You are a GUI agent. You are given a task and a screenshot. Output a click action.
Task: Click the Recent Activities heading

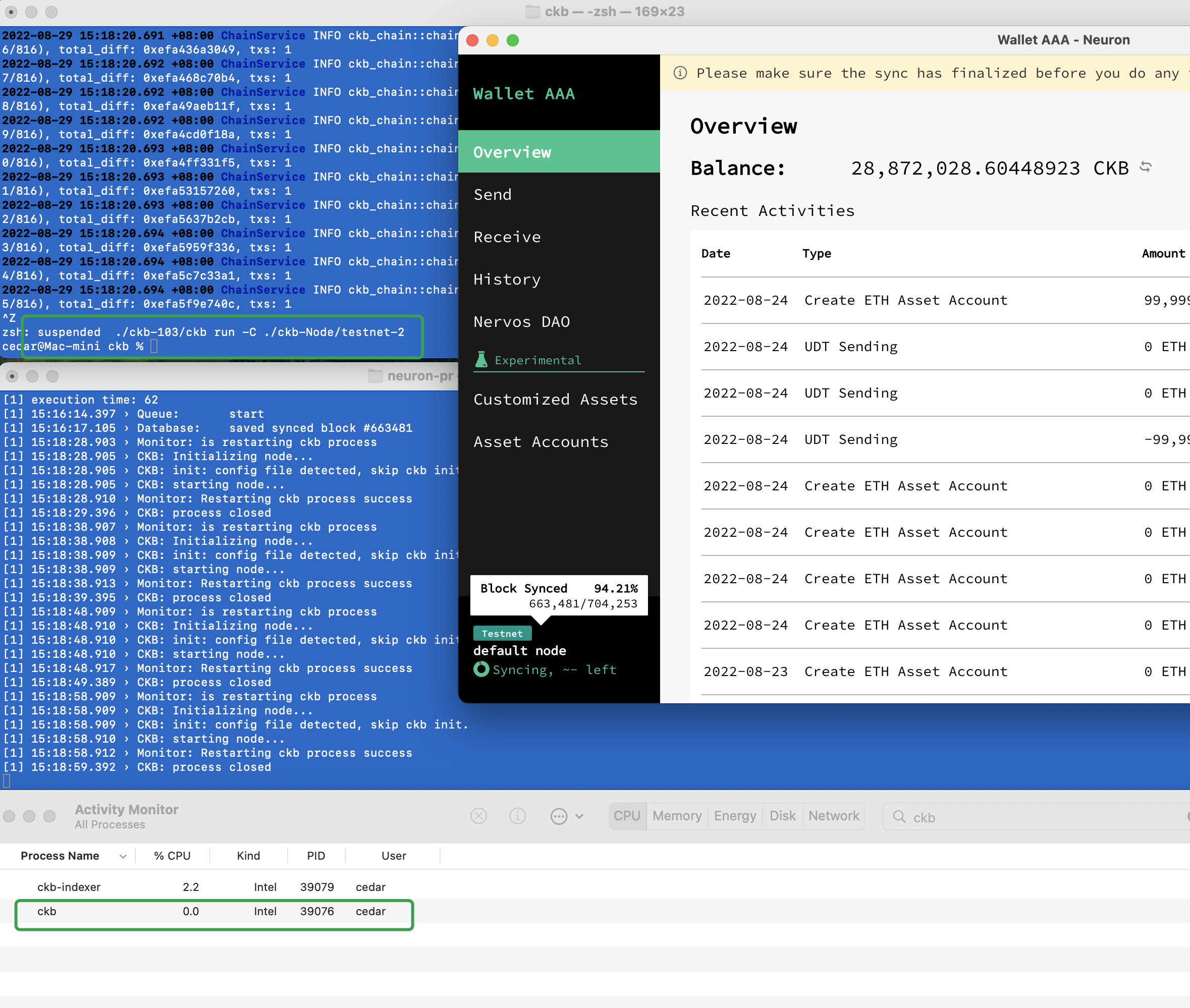772,211
